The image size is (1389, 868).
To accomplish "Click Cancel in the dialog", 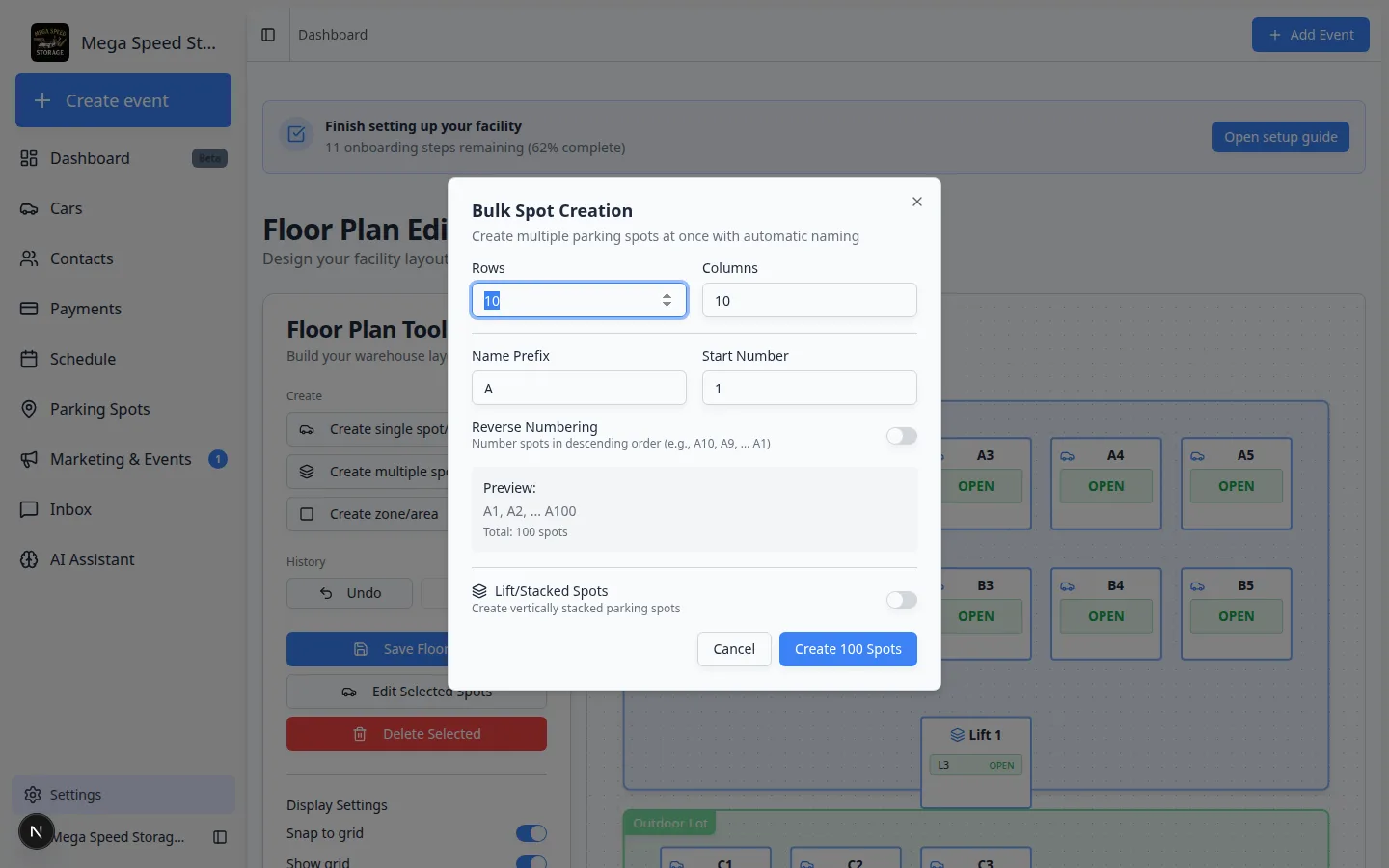I will point(734,649).
